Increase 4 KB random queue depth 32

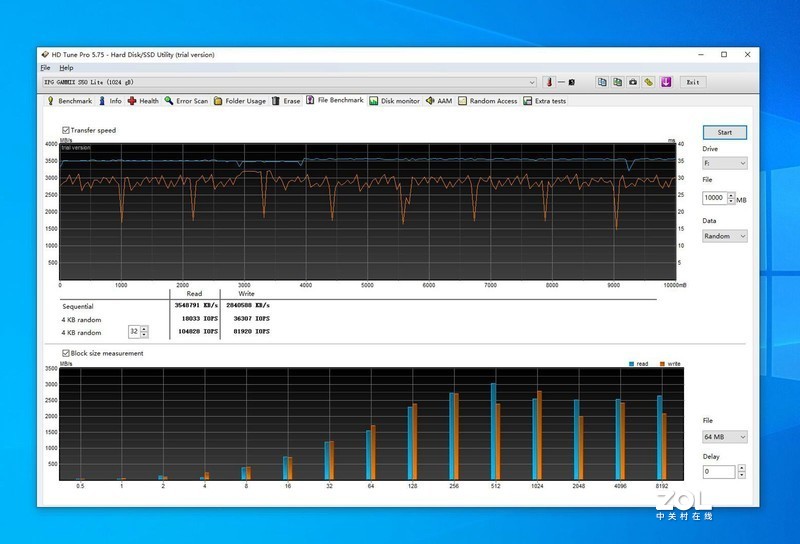click(x=144, y=329)
